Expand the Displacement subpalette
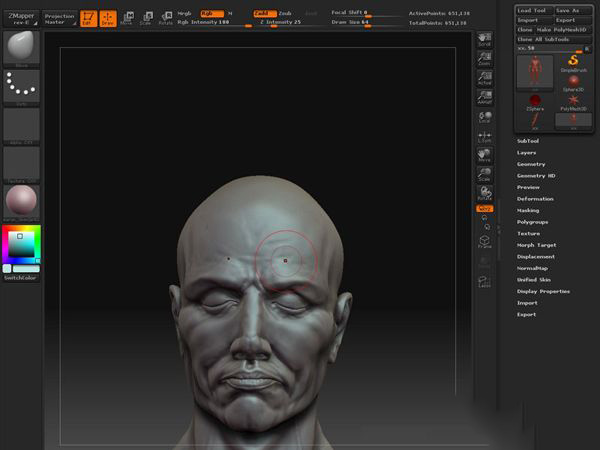The height and width of the screenshot is (450, 600). tap(536, 257)
